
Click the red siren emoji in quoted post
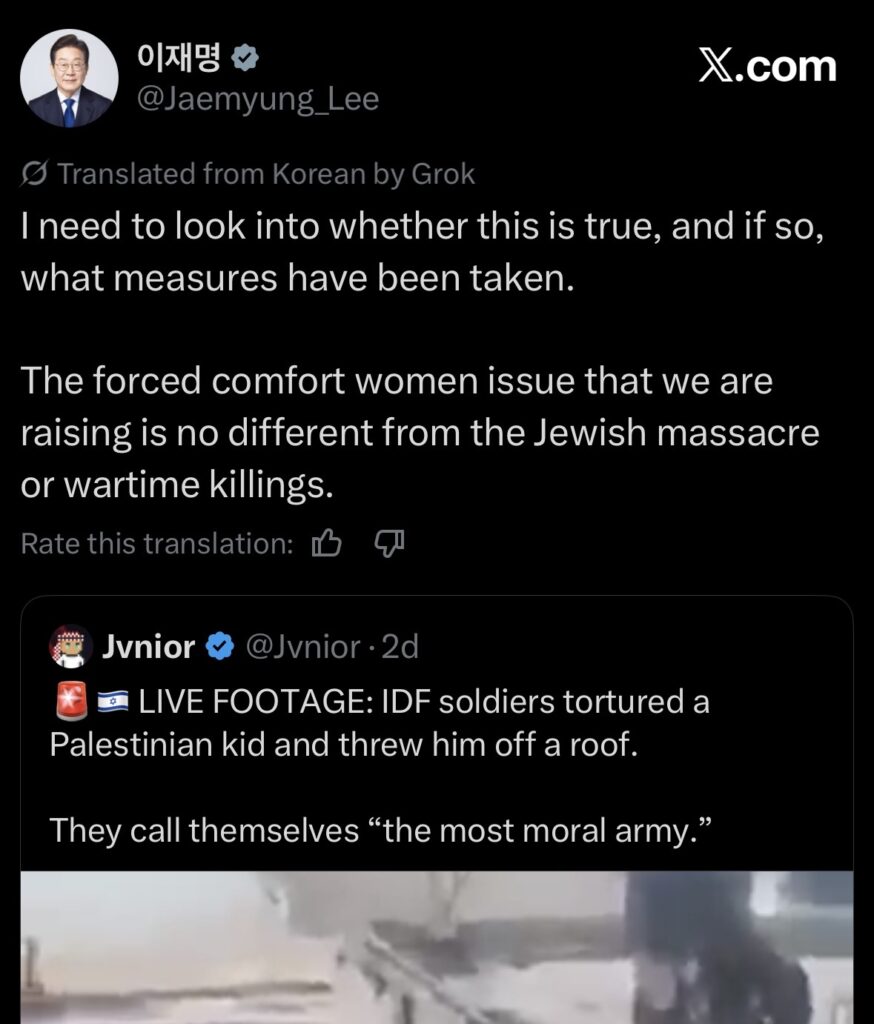click(x=68, y=702)
